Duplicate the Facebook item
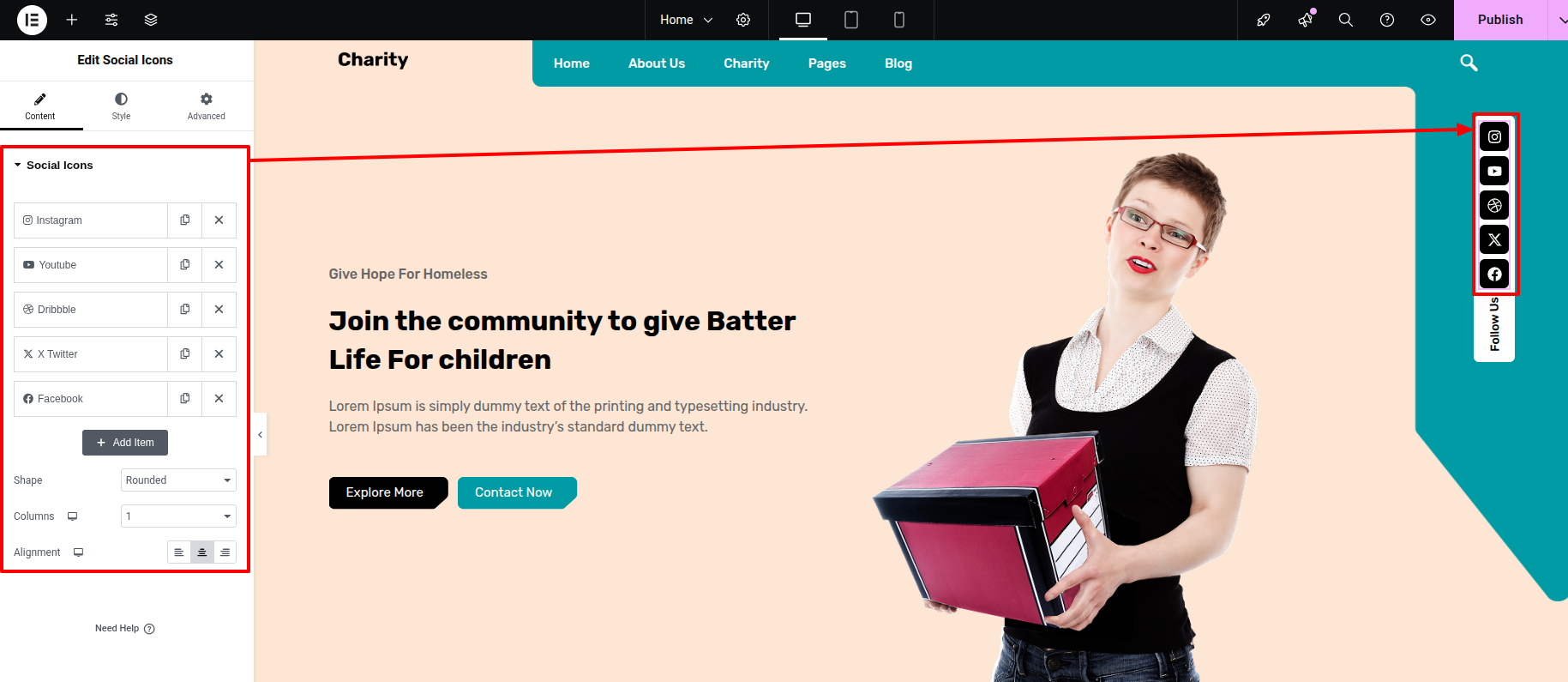 185,399
